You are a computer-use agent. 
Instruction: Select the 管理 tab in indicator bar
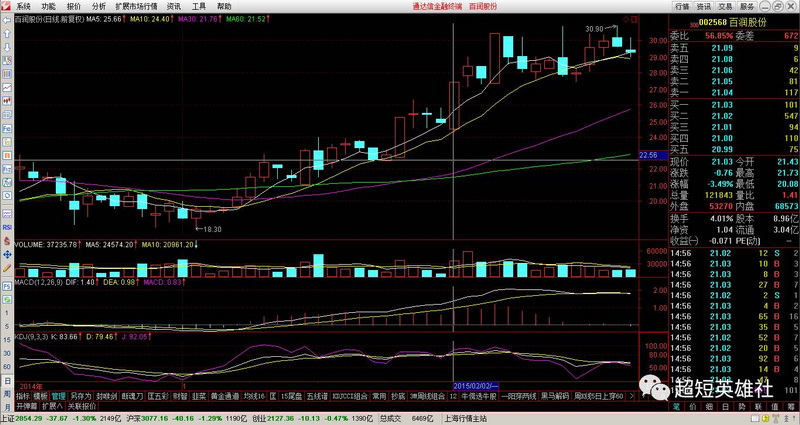pos(58,396)
